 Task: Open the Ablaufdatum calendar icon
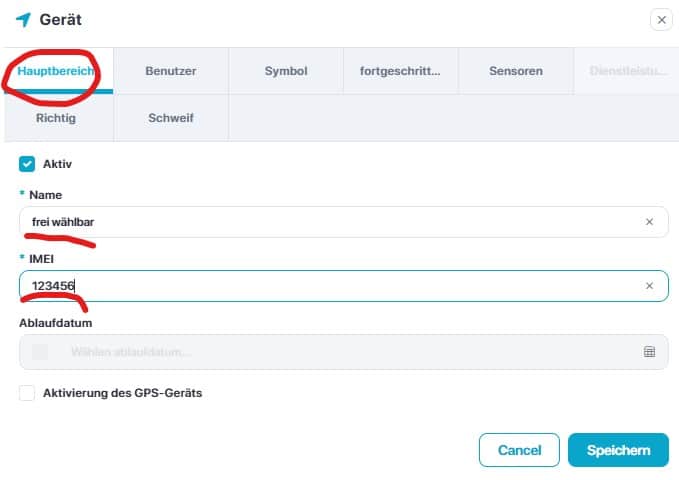click(x=649, y=352)
